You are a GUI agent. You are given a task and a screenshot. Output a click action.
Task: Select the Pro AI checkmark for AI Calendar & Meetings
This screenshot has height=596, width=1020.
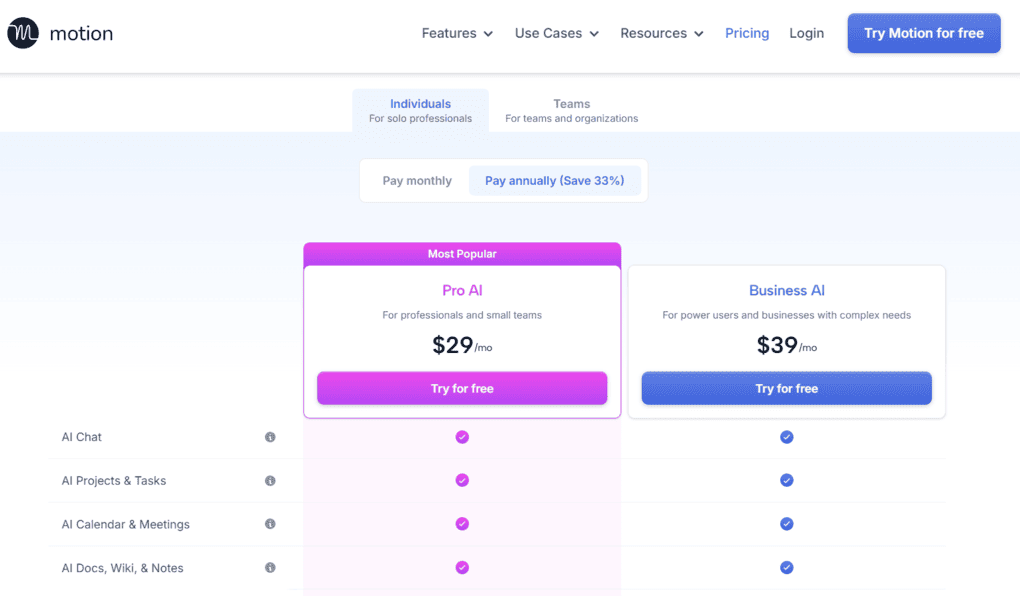[461, 524]
